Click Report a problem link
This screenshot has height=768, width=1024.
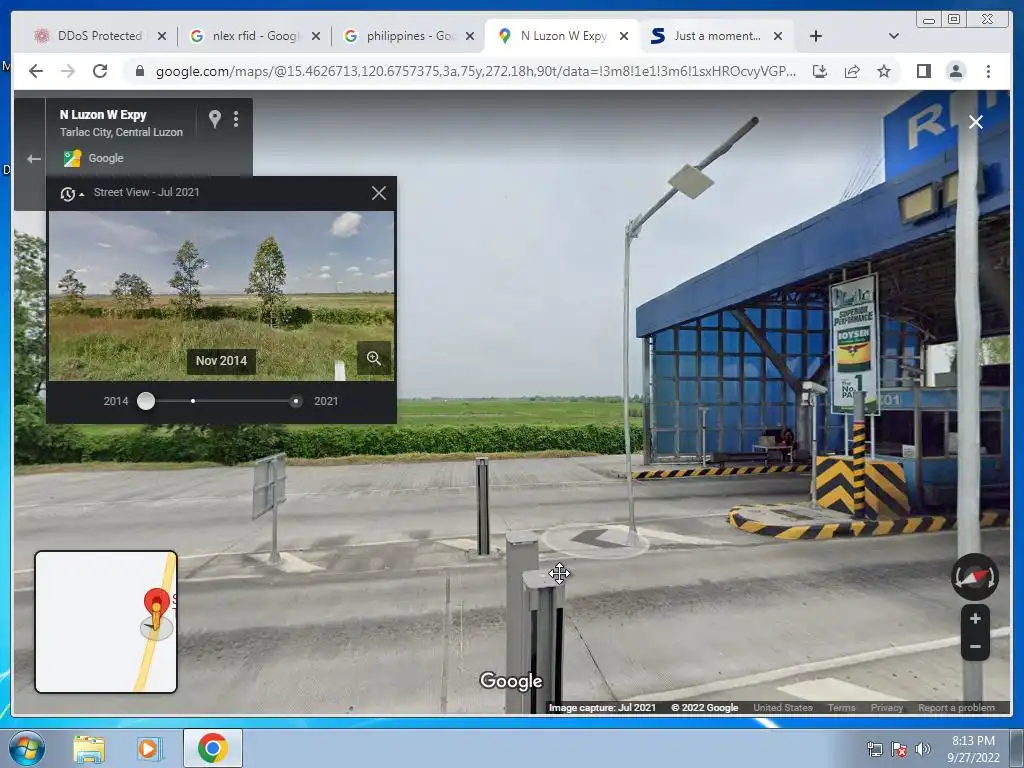pos(956,708)
